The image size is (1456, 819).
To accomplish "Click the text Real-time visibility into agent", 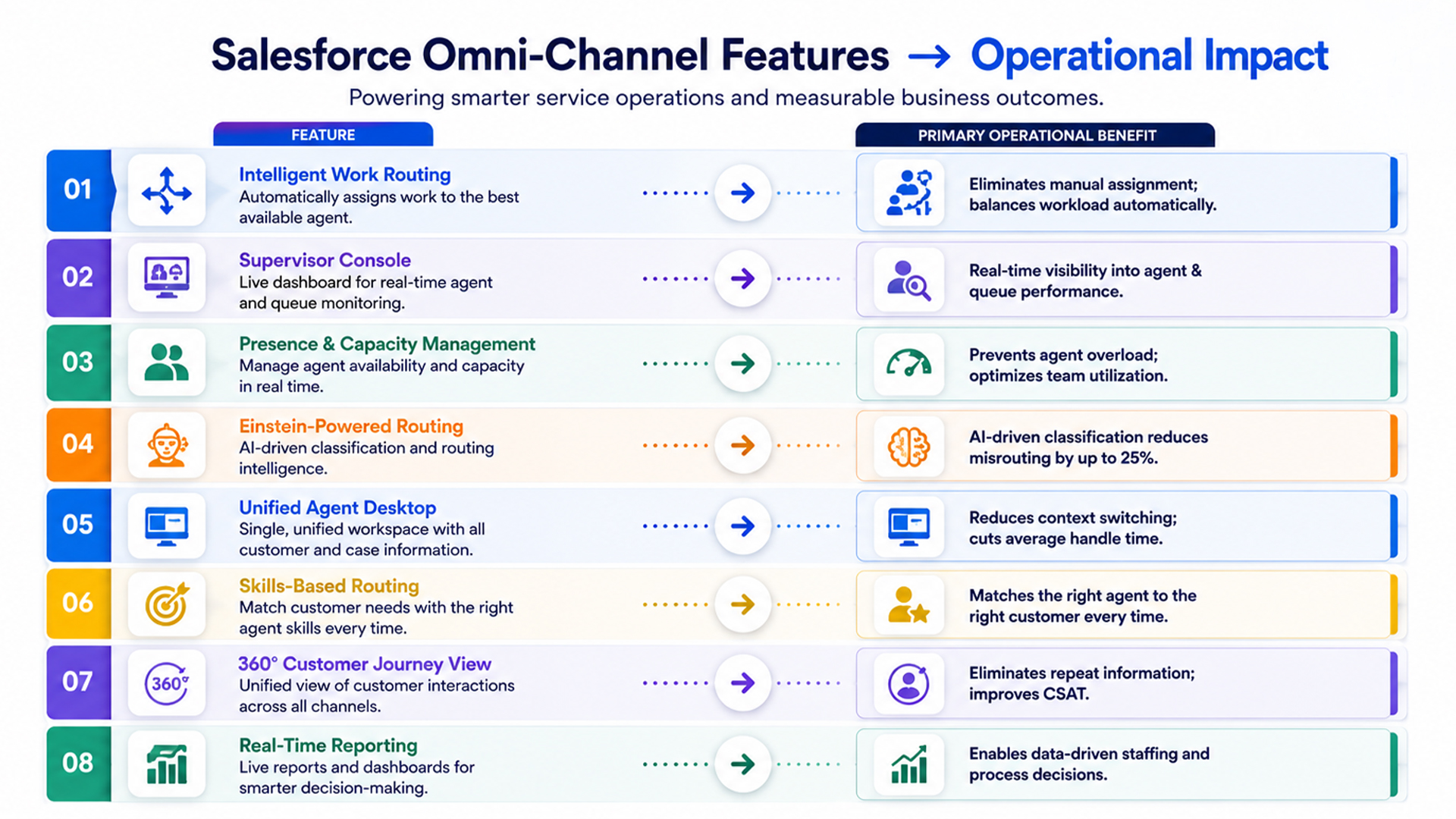I will 1085,271.
